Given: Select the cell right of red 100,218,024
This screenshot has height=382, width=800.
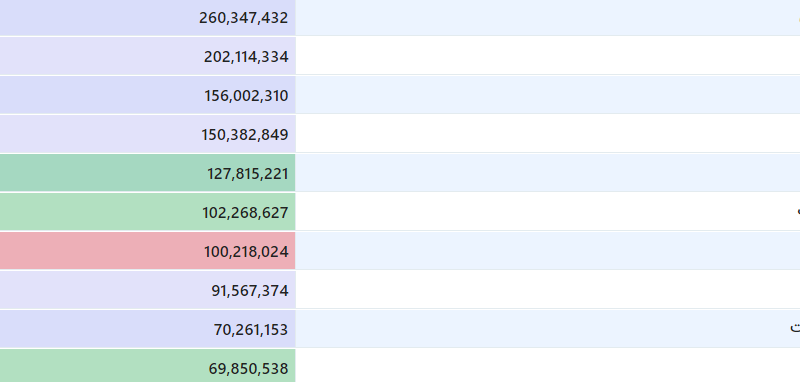Looking at the screenshot, I should tap(548, 251).
